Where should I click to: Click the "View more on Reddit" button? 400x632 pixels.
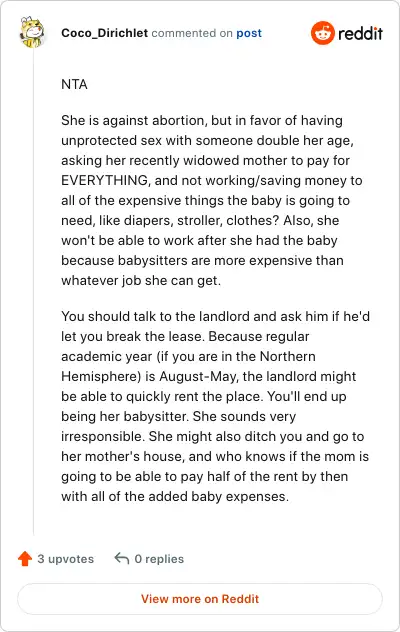click(200, 599)
